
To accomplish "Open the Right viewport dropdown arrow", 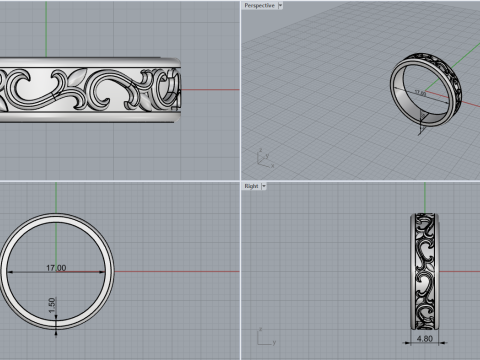I will click(264, 186).
